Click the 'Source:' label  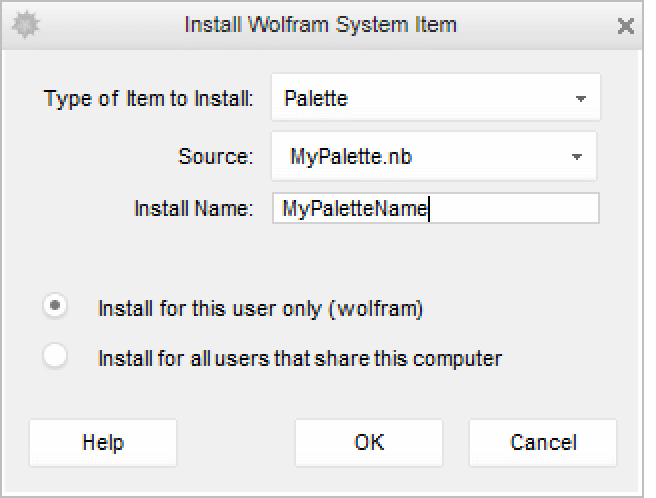pyautogui.click(x=217, y=157)
